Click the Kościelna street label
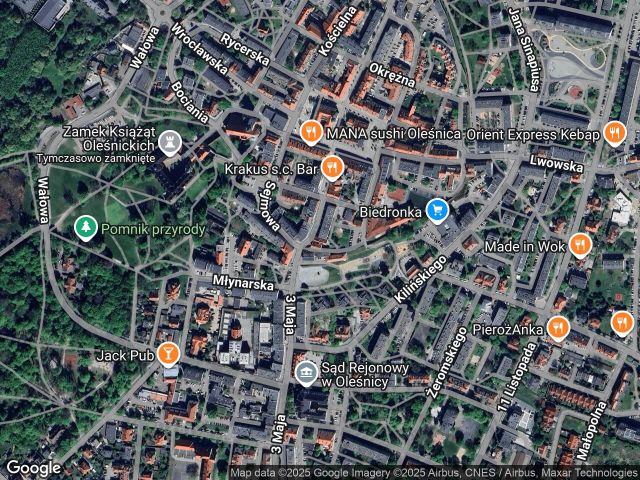This screenshot has width=640, height=480. [x=338, y=31]
